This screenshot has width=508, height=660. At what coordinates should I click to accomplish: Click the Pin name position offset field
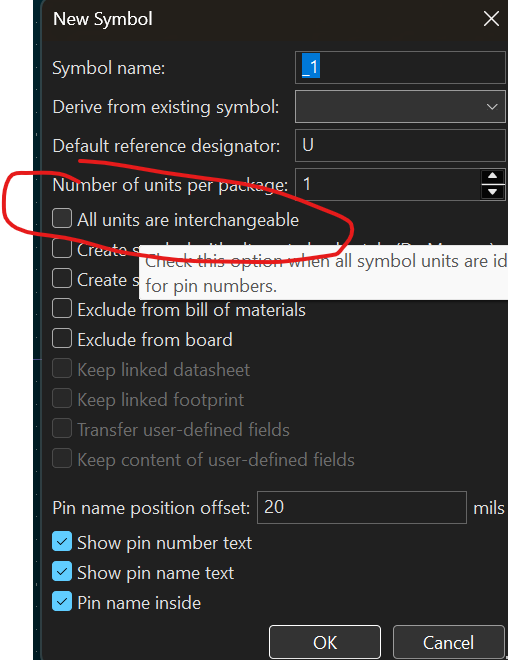pos(362,507)
